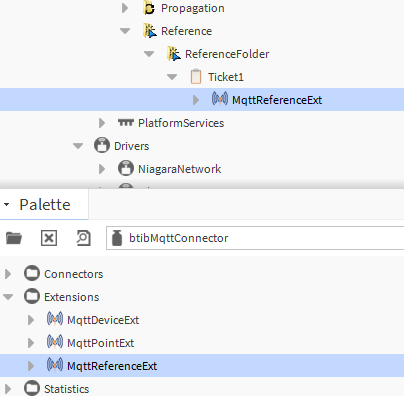The width and height of the screenshot is (404, 396).
Task: Select MqttDeviceExt antenna icon in palette
Action: 55,319
